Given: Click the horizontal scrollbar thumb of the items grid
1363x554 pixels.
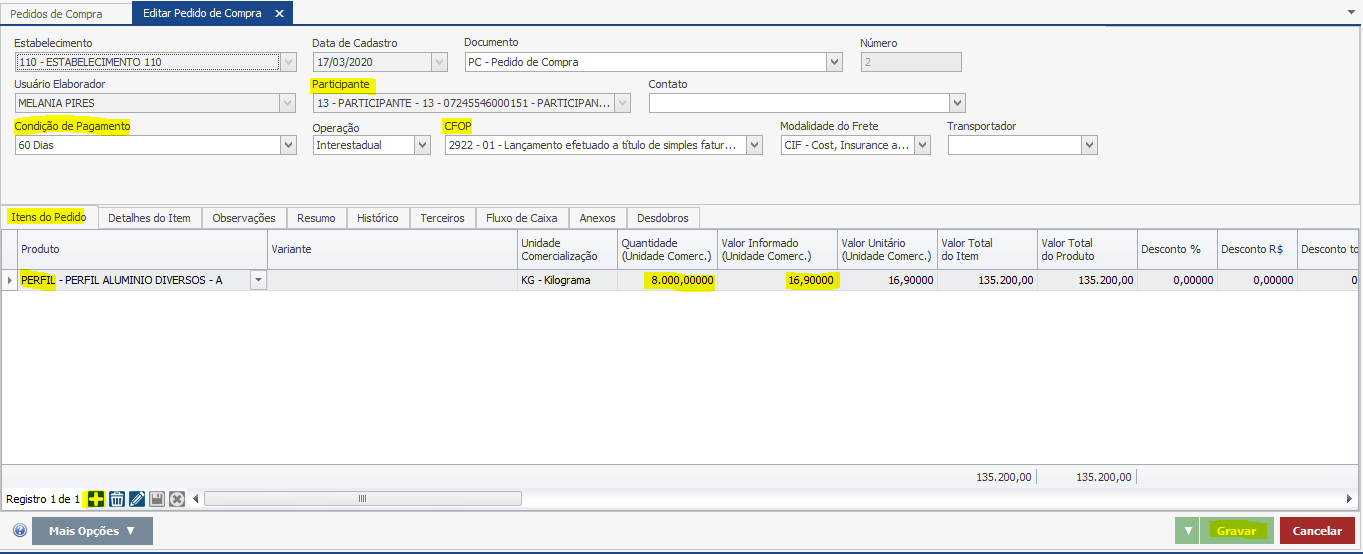Looking at the screenshot, I should tap(362, 498).
